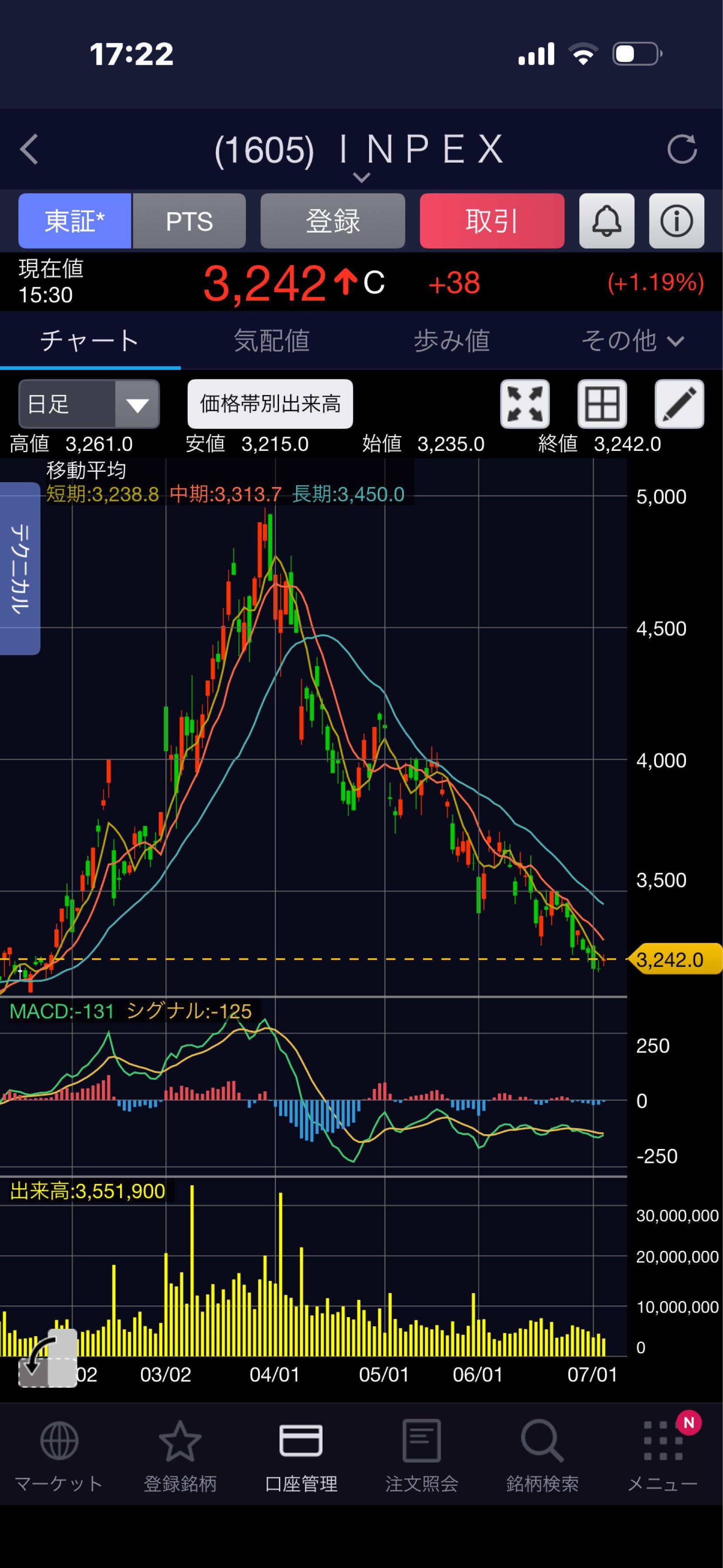Screen dimensions: 723x1568
Task: Toggle the 価格帯別出来高 overlay
Action: point(270,404)
